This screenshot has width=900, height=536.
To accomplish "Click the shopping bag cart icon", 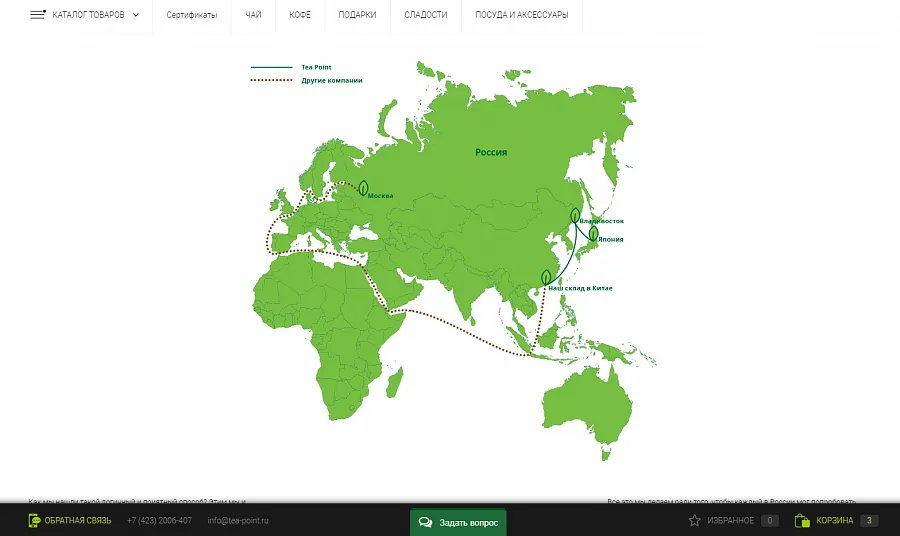I will point(802,521).
